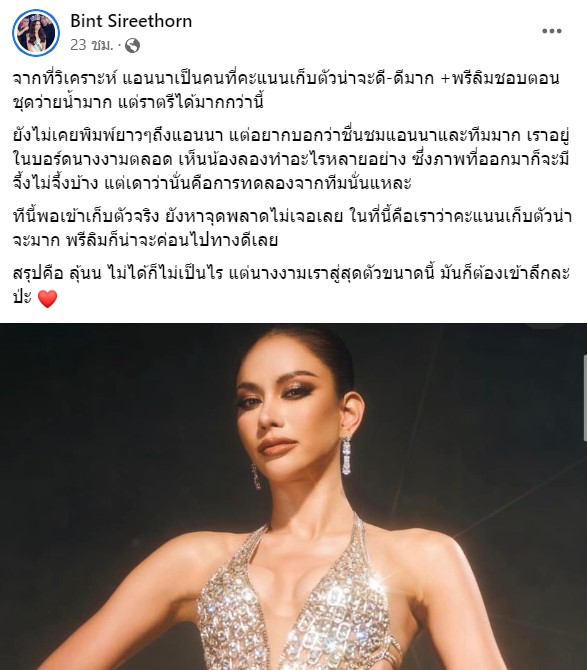Click the line จะมาก พรีลิมก็น่าจะค่อนไปทางดีเลย

pos(145,240)
